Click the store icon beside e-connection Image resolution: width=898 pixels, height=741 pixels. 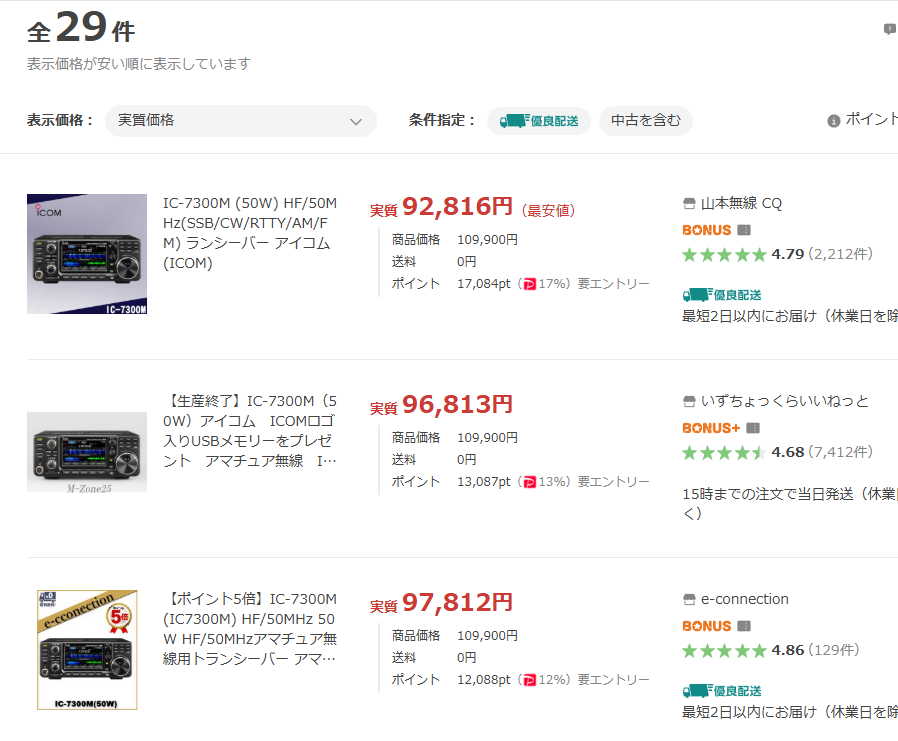[688, 599]
